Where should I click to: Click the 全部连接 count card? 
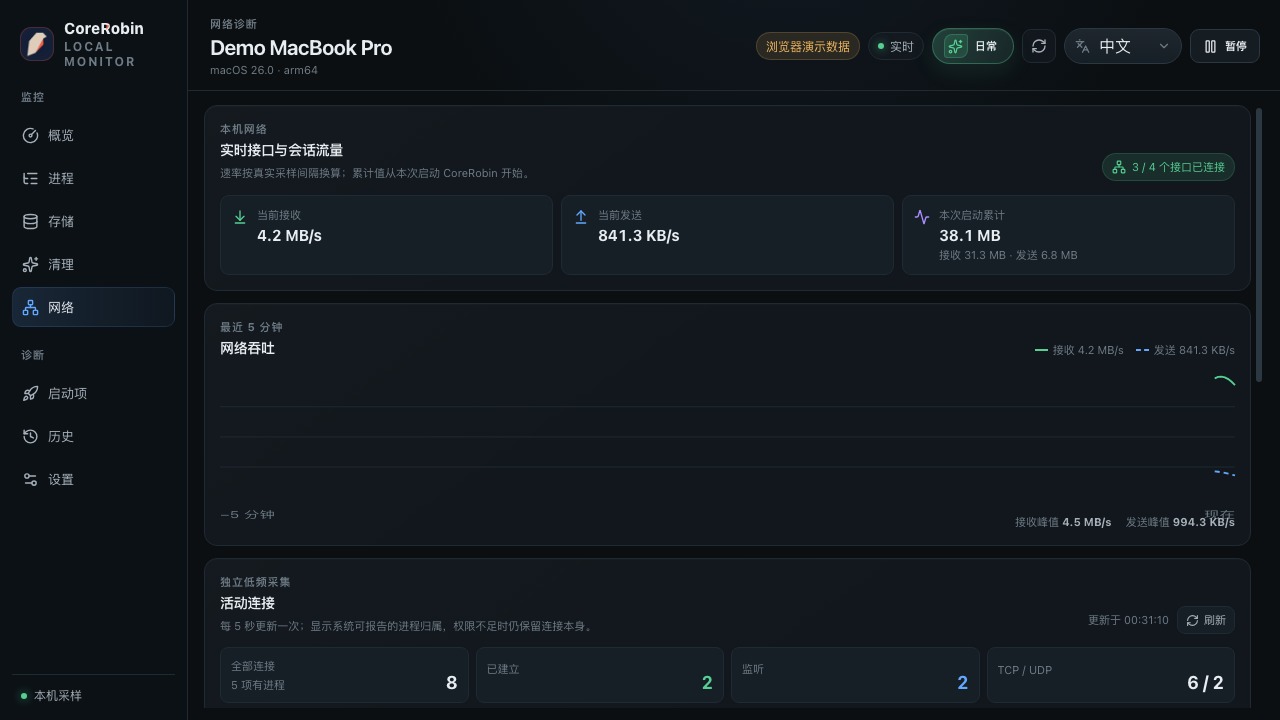click(x=345, y=675)
